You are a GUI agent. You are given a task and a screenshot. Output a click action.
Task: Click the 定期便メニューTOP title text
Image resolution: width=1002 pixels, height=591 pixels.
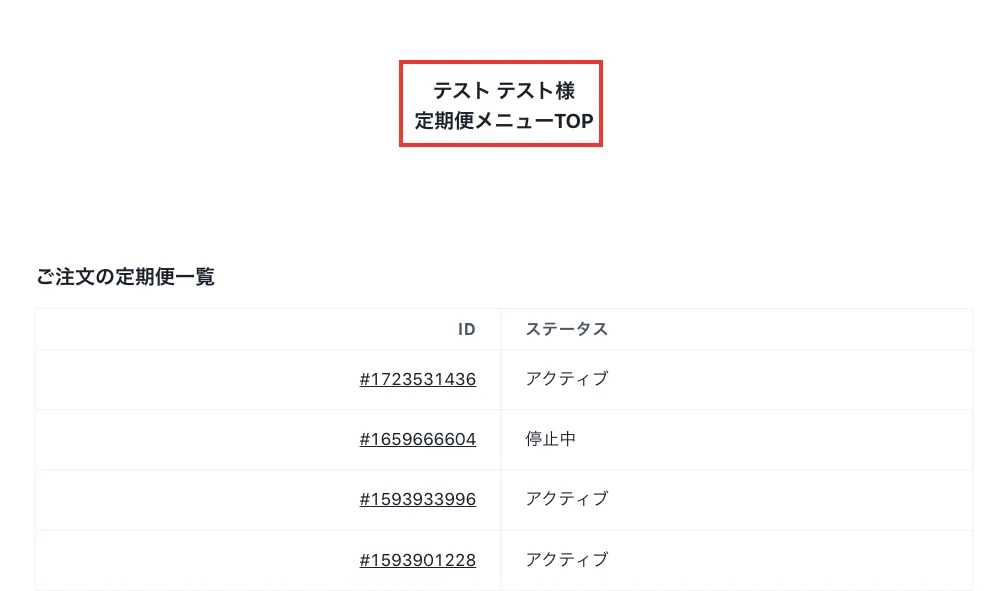pyautogui.click(x=504, y=122)
